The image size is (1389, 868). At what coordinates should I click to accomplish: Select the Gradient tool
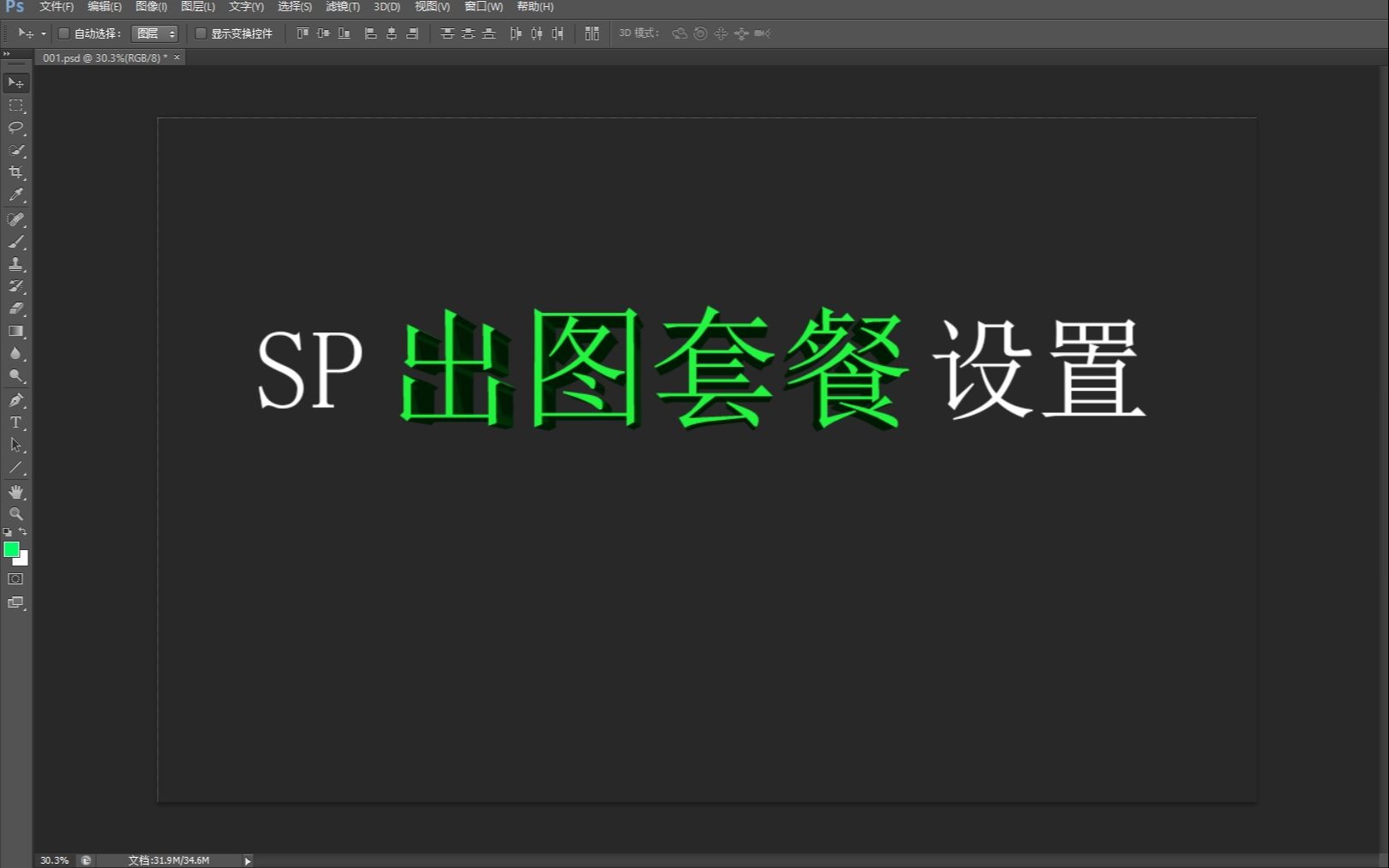15,331
